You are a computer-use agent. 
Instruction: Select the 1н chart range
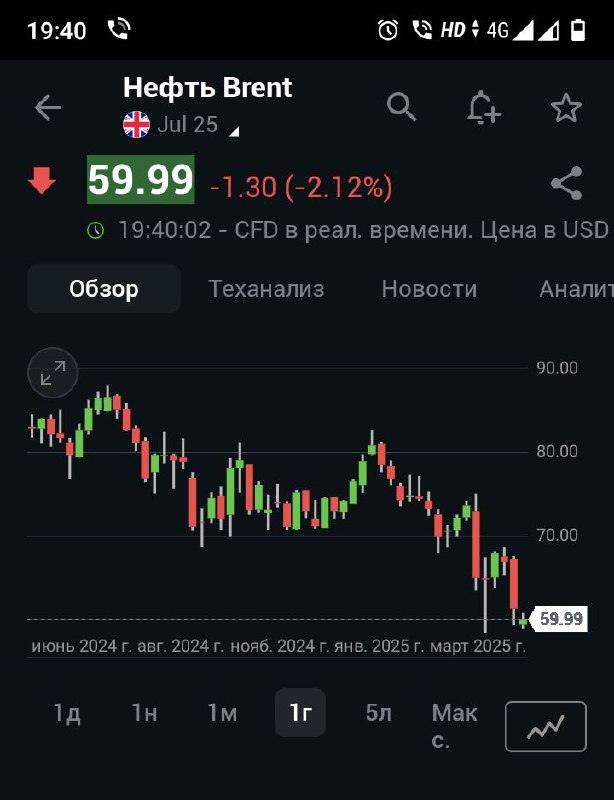[144, 713]
